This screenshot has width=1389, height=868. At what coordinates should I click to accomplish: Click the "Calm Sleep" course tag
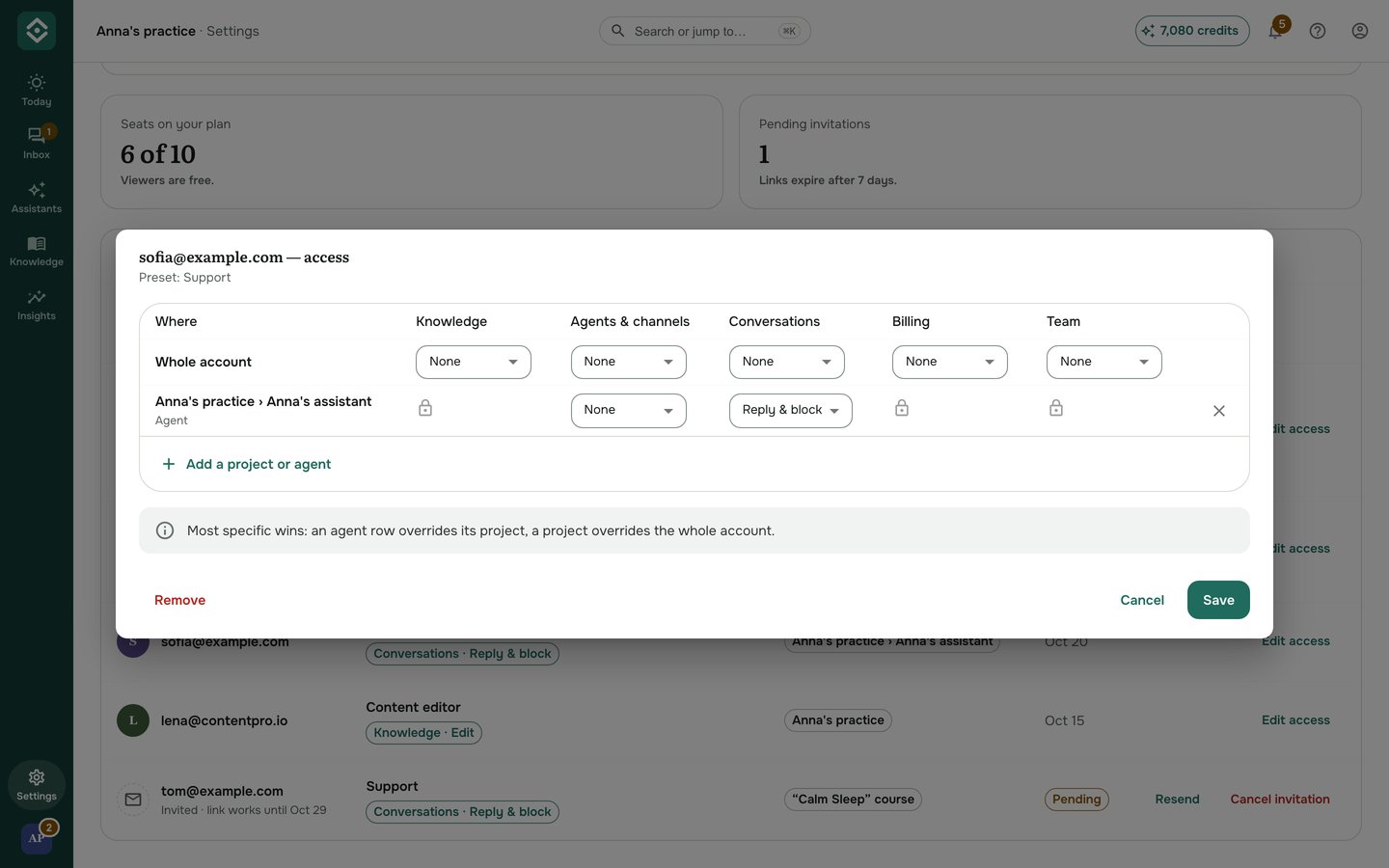click(854, 800)
